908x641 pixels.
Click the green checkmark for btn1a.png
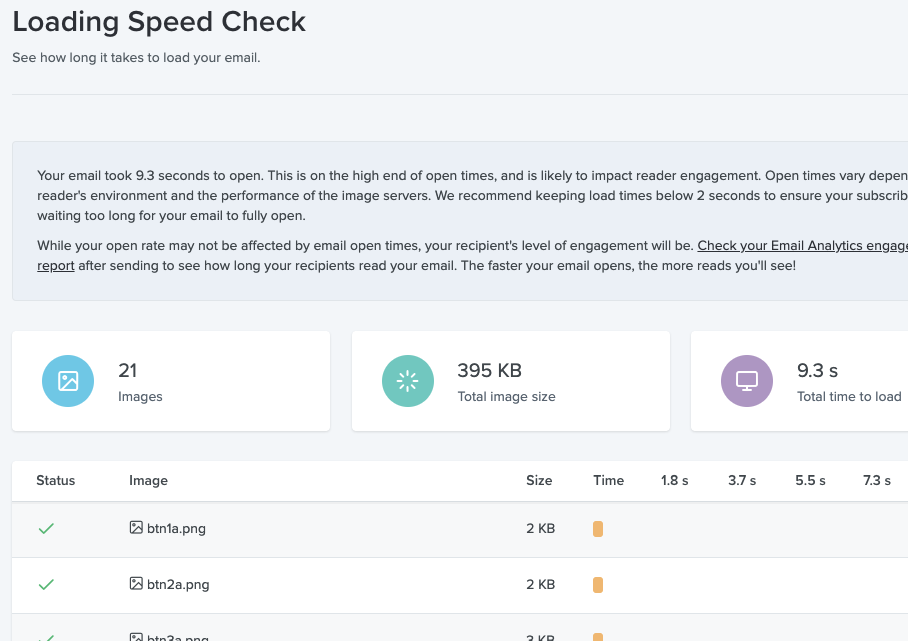pos(46,528)
